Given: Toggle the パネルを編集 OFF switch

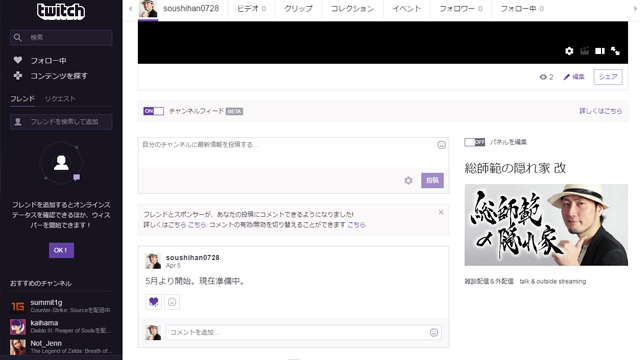Looking at the screenshot, I should (x=474, y=142).
